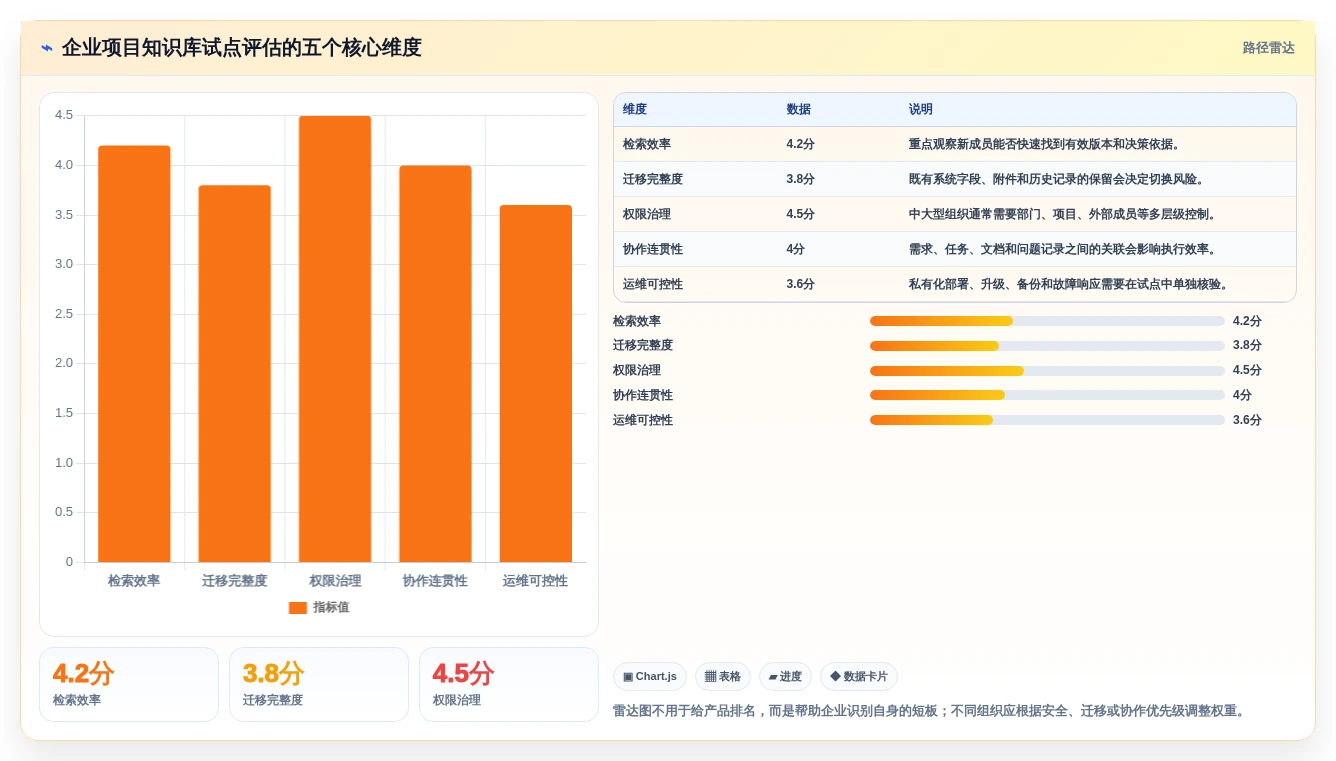Click the page title 企业项目知识库试点评估
Image resolution: width=1336 pixels, height=761 pixels.
coord(241,48)
